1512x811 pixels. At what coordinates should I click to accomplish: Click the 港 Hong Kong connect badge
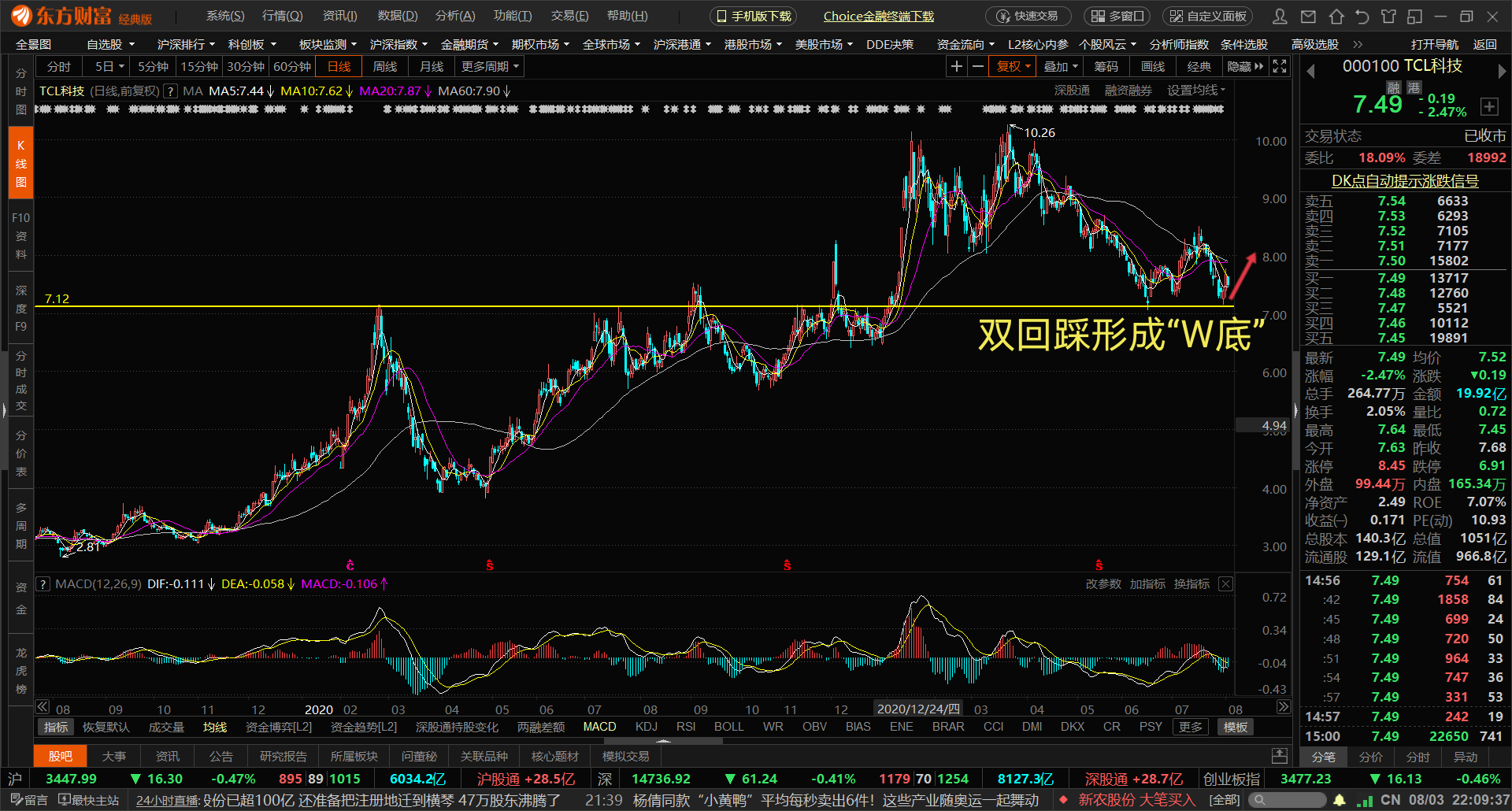(x=1414, y=87)
